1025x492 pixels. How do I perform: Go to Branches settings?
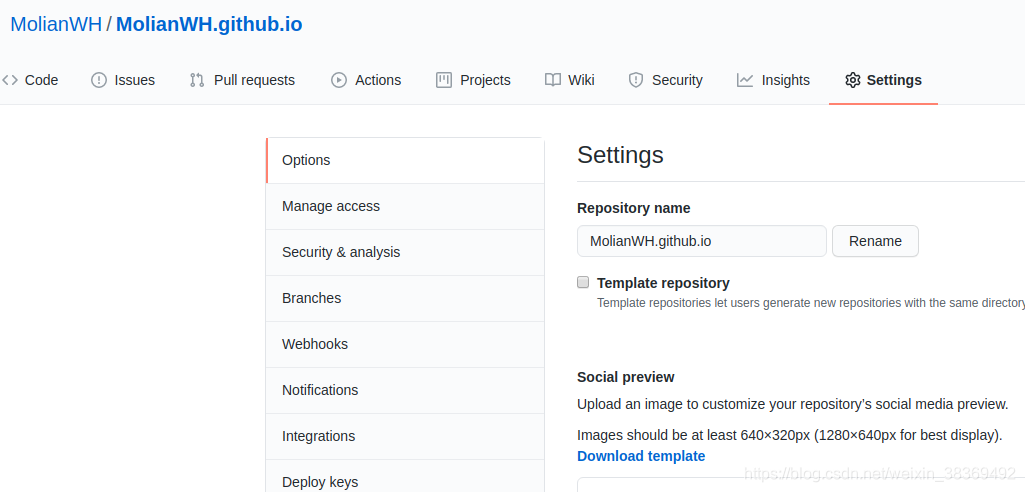405,299
